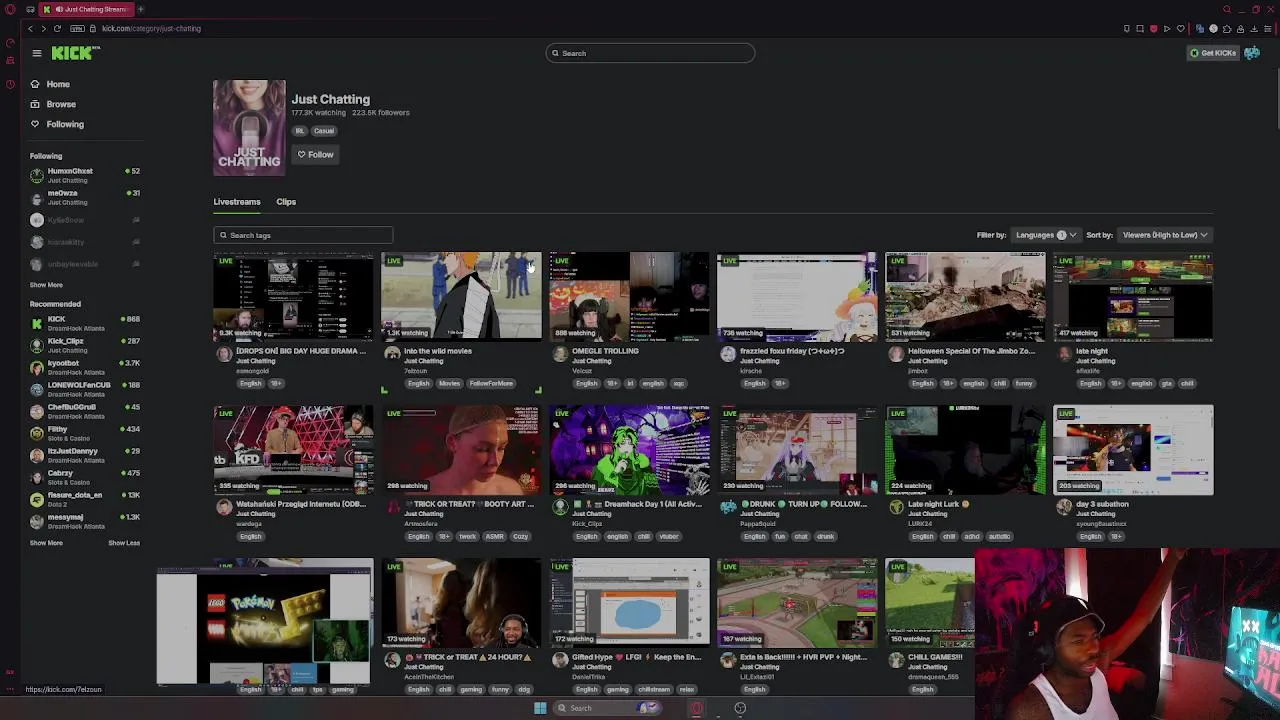Click the heart bookmarks icon in browser toolbar
This screenshot has width=1280, height=720.
coord(1180,28)
